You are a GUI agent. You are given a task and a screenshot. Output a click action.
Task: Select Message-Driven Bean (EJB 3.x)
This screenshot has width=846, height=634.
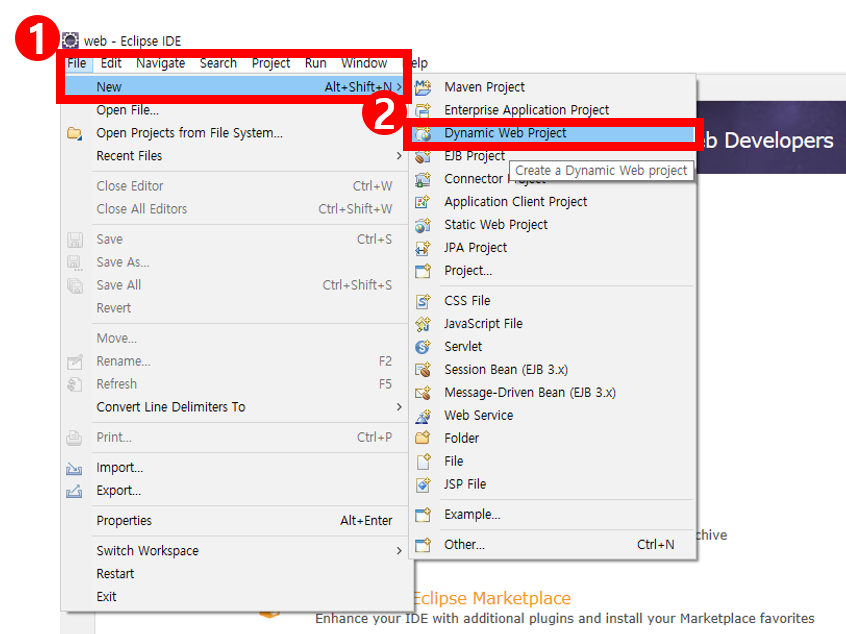(x=552, y=392)
